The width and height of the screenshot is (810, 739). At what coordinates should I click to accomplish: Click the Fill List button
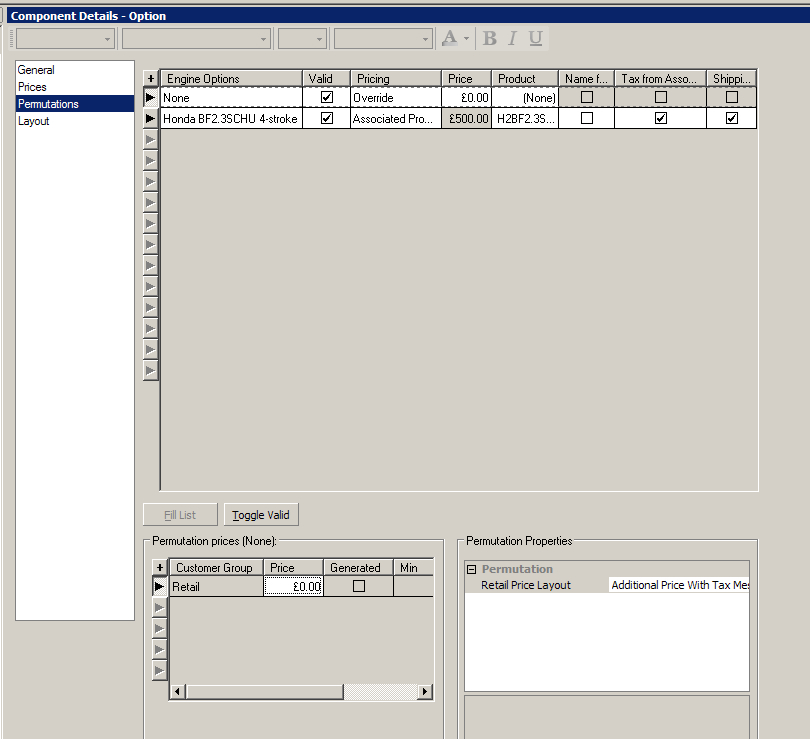pos(180,515)
